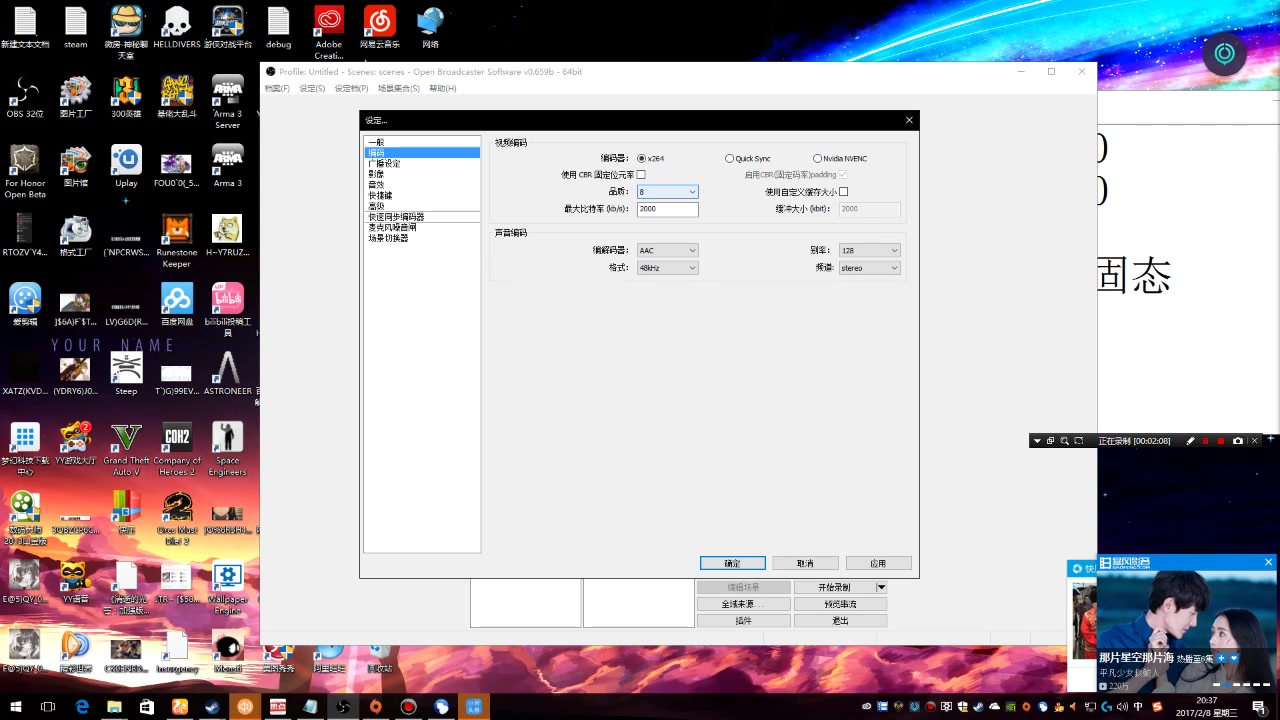1280x720 pixels.
Task: Open the Wallpaper Engine desktop icon
Action: [x=227, y=588]
